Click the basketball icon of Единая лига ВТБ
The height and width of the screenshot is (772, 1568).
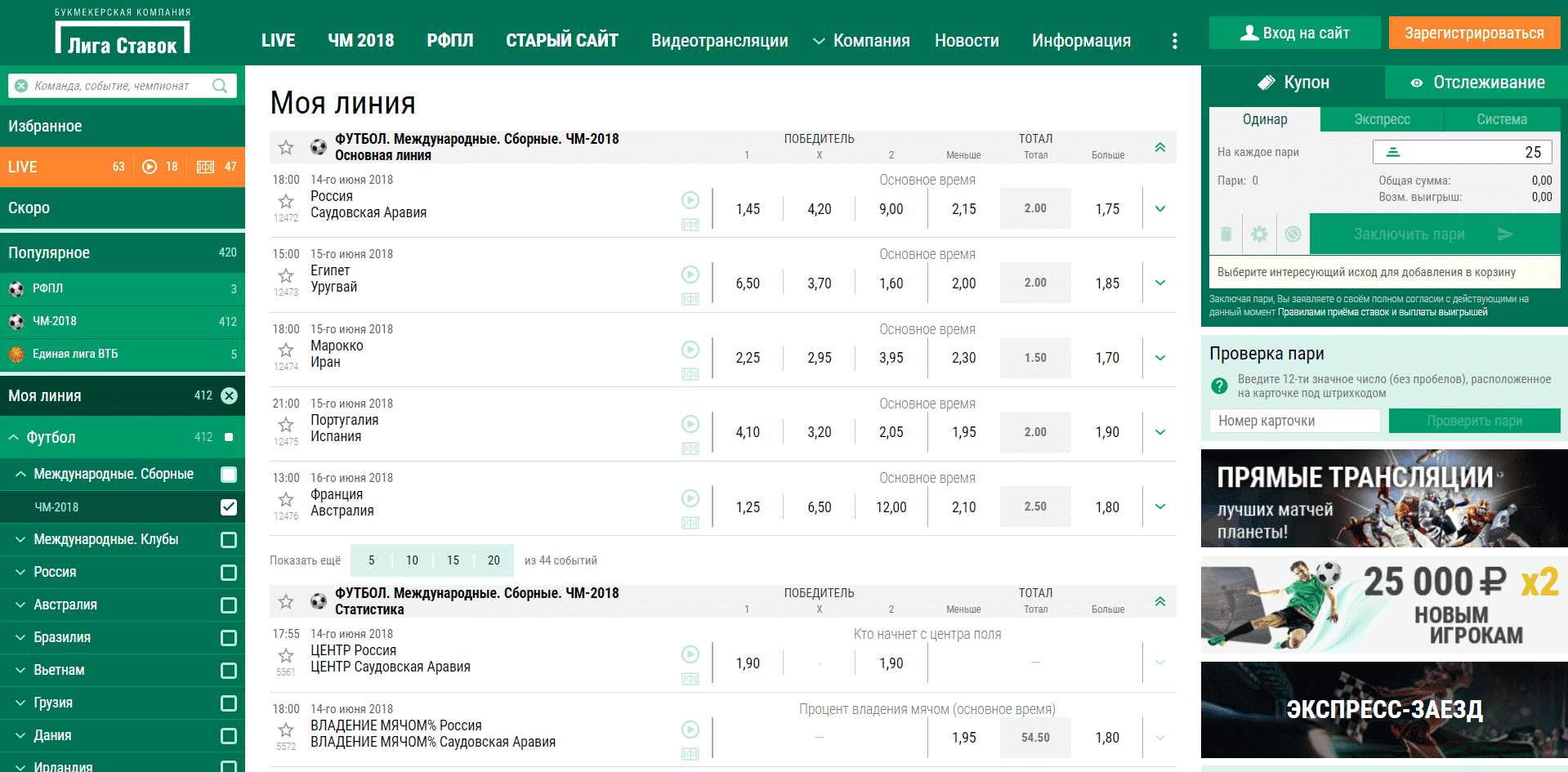tap(16, 354)
